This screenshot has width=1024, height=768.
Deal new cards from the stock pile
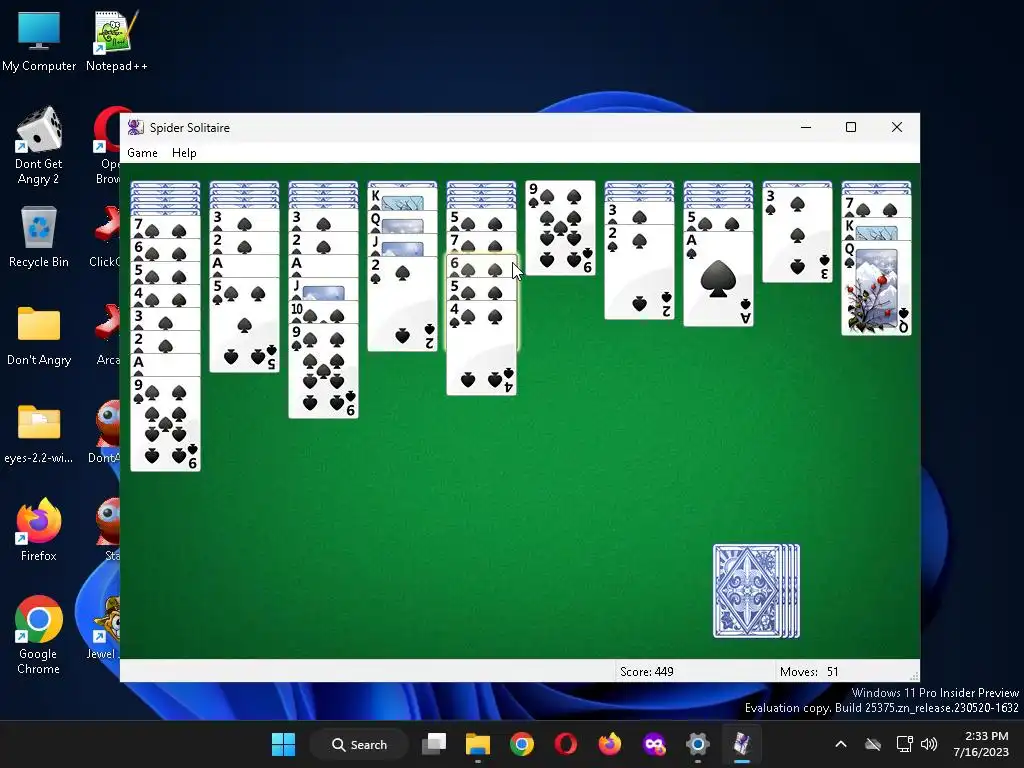(x=756, y=591)
